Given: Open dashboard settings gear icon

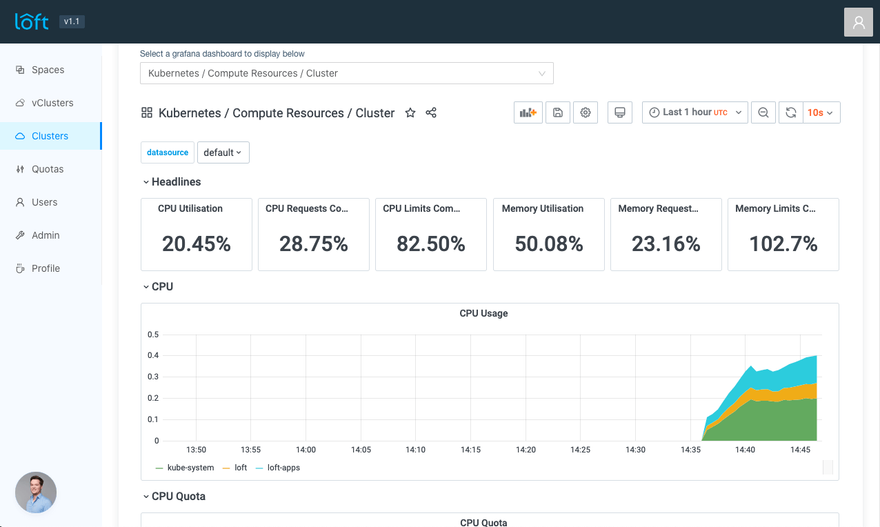Looking at the screenshot, I should coord(586,113).
